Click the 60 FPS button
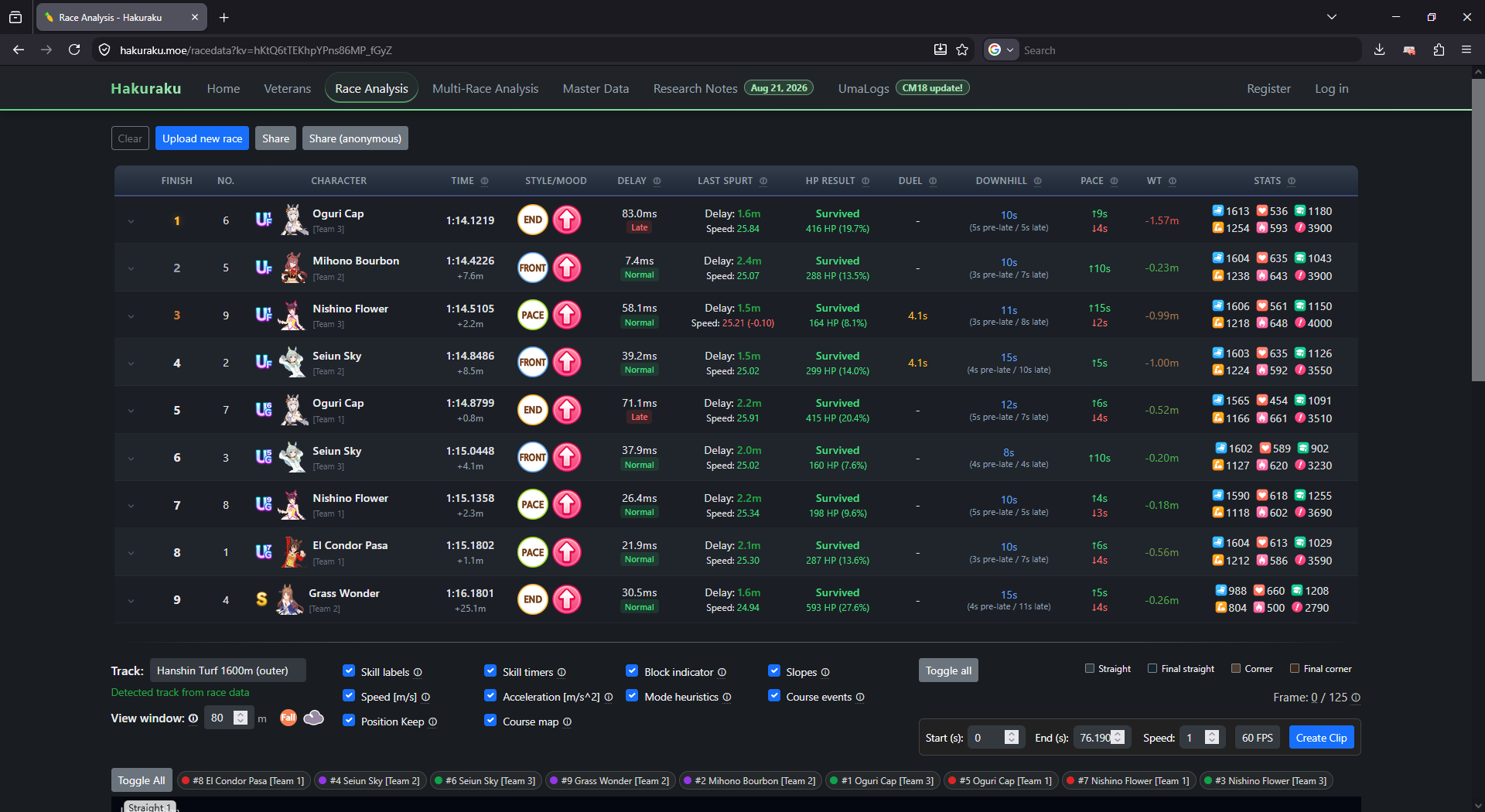The width and height of the screenshot is (1485, 812). tap(1257, 738)
